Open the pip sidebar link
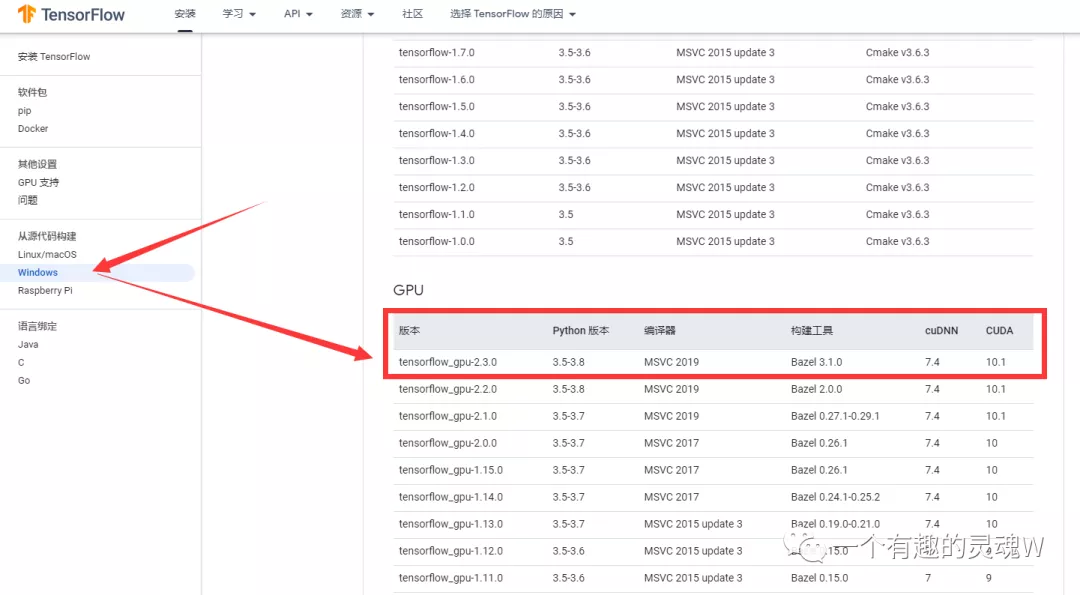 coord(25,111)
